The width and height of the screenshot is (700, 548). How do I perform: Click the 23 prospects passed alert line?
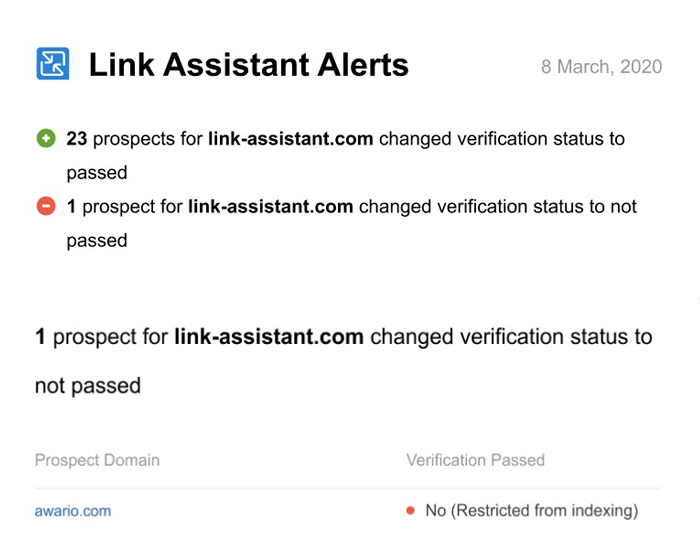[346, 155]
